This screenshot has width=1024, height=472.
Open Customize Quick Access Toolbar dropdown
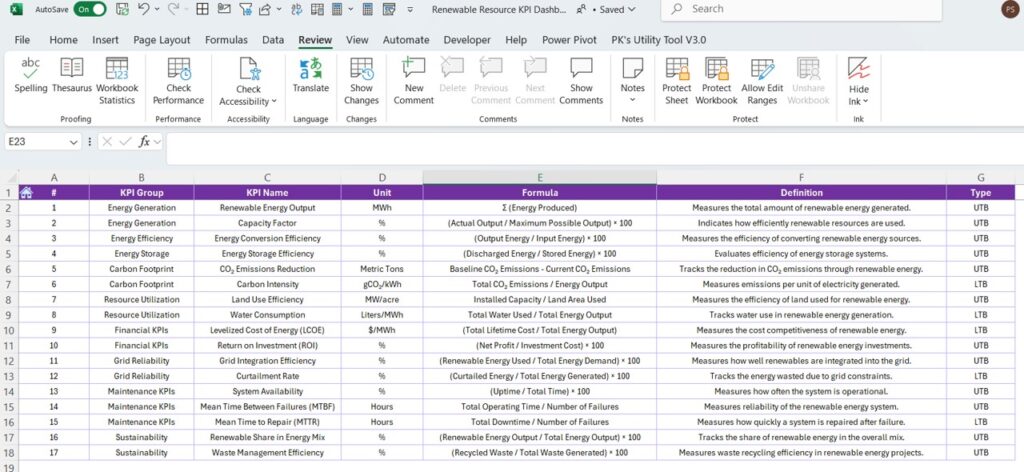409,10
